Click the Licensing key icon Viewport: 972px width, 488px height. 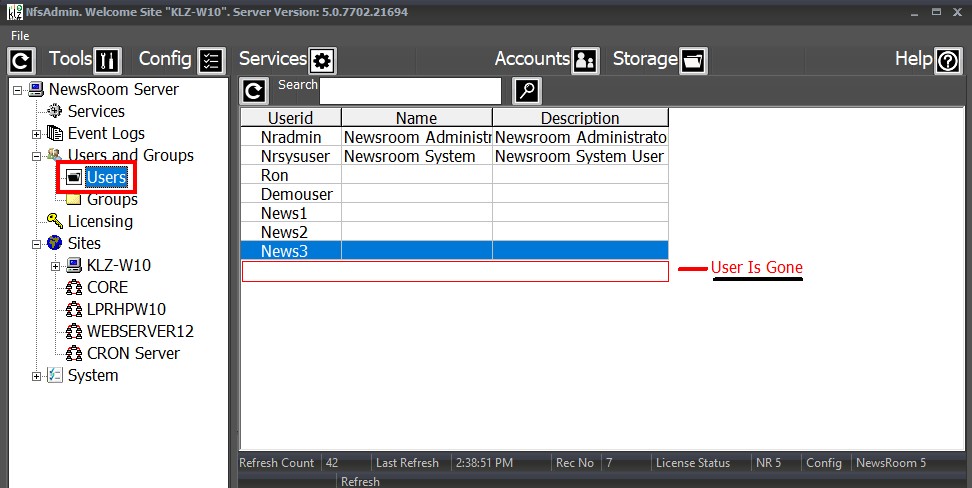[x=55, y=221]
